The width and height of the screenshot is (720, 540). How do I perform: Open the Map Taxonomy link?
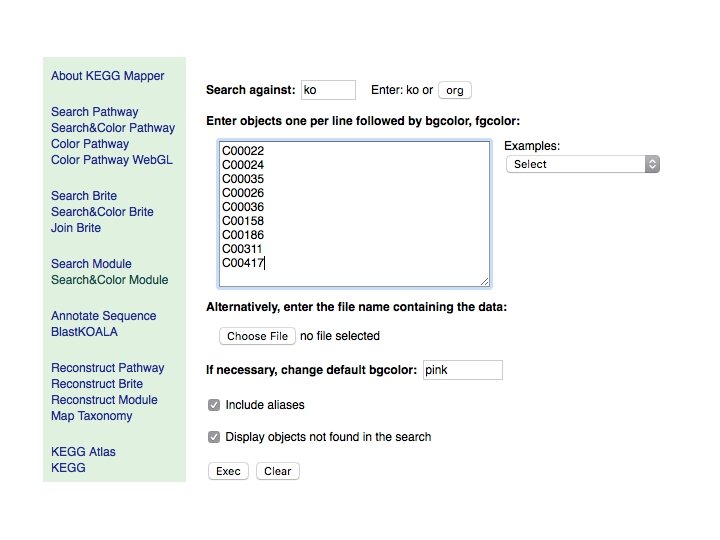(x=92, y=416)
